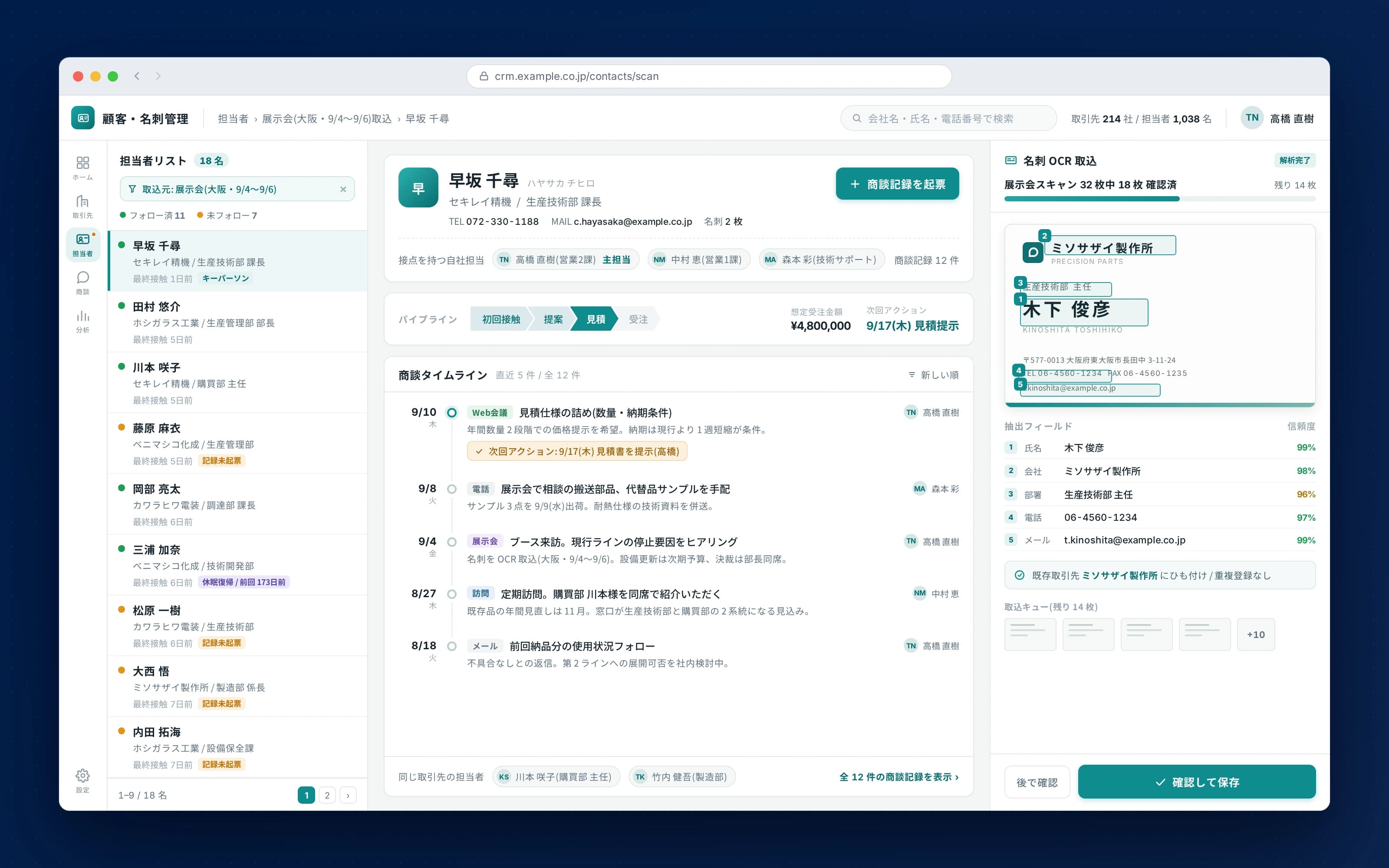Open 全 12 件の商談記録を表示 link
Image resolution: width=1389 pixels, height=868 pixels.
(x=899, y=777)
